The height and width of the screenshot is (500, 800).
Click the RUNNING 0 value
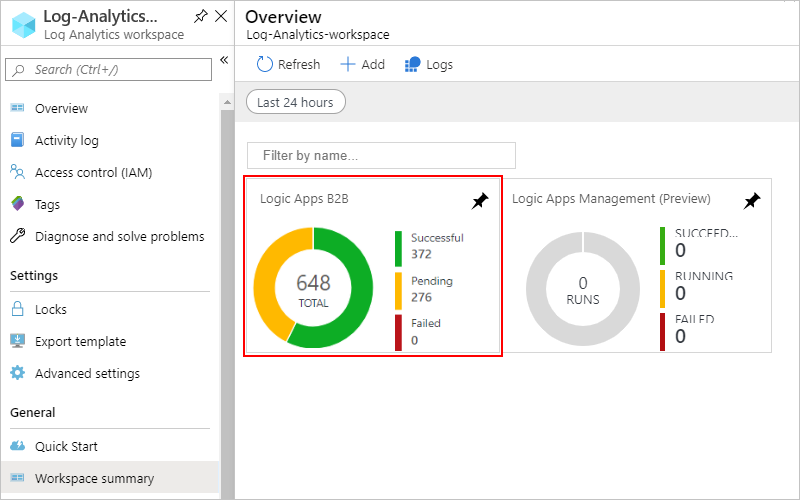(x=680, y=293)
